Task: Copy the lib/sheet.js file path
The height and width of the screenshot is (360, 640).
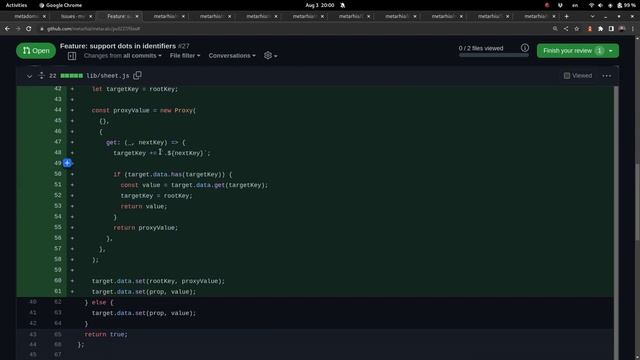Action: 138,75
